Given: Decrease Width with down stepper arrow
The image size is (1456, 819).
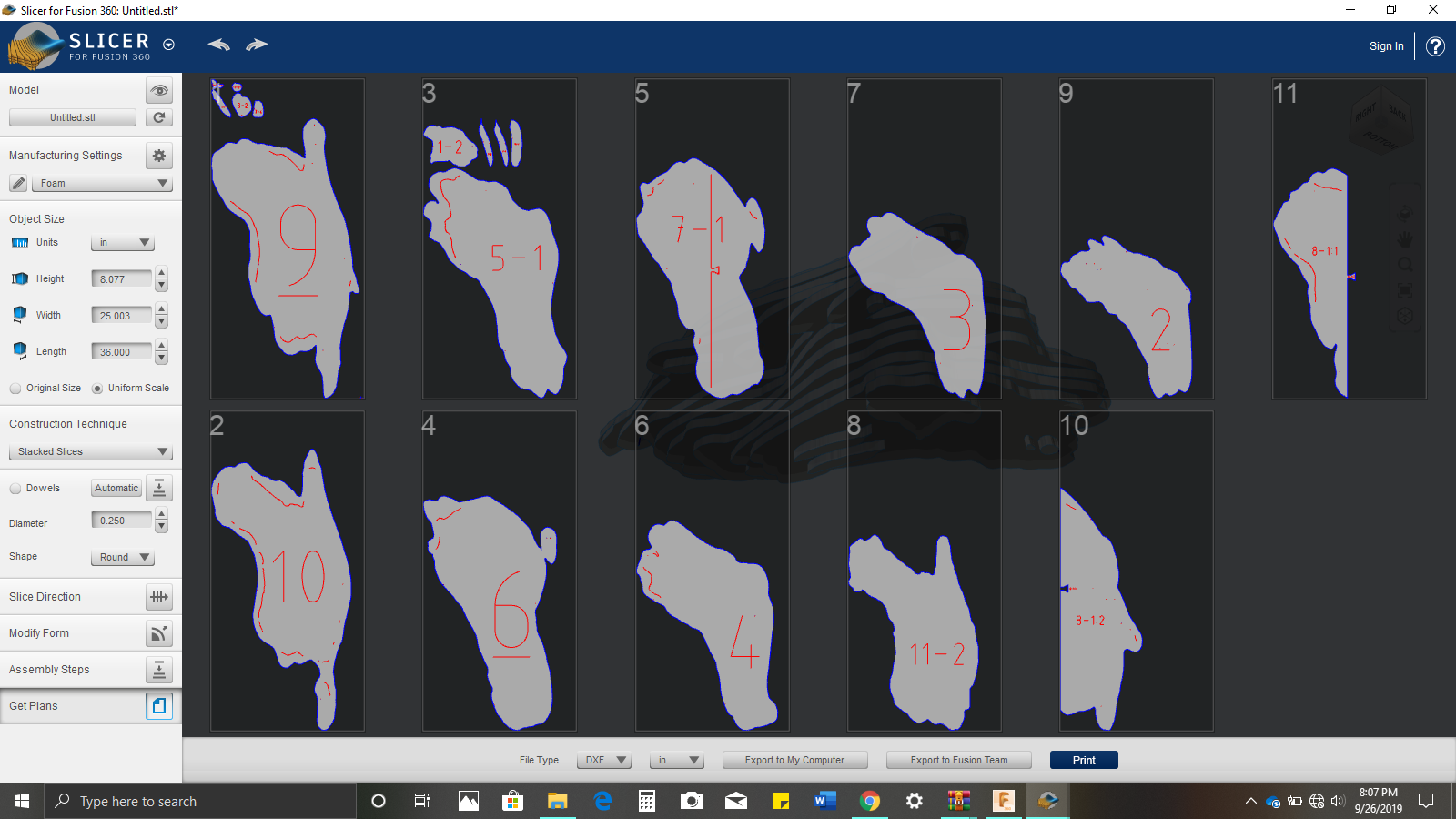Looking at the screenshot, I should coord(161,321).
